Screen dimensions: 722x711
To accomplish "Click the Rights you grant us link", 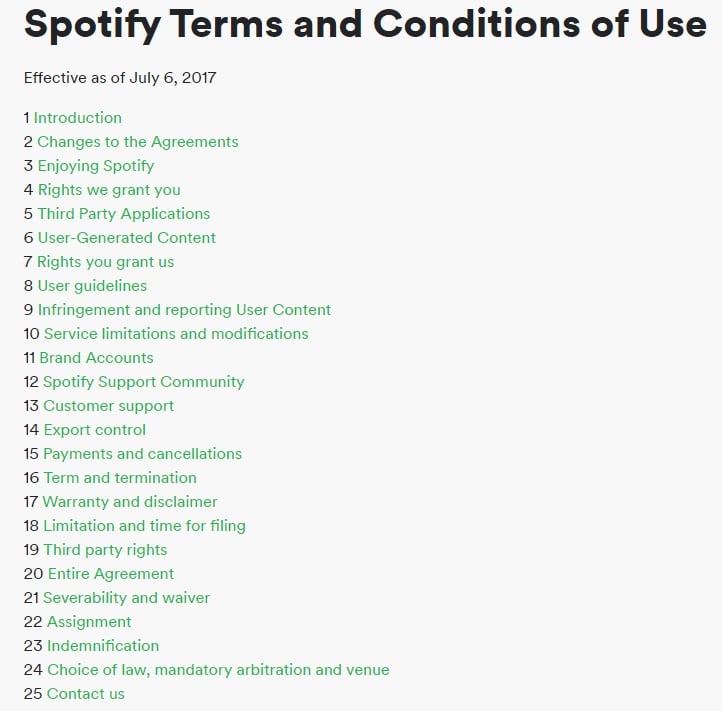I will click(x=105, y=262).
